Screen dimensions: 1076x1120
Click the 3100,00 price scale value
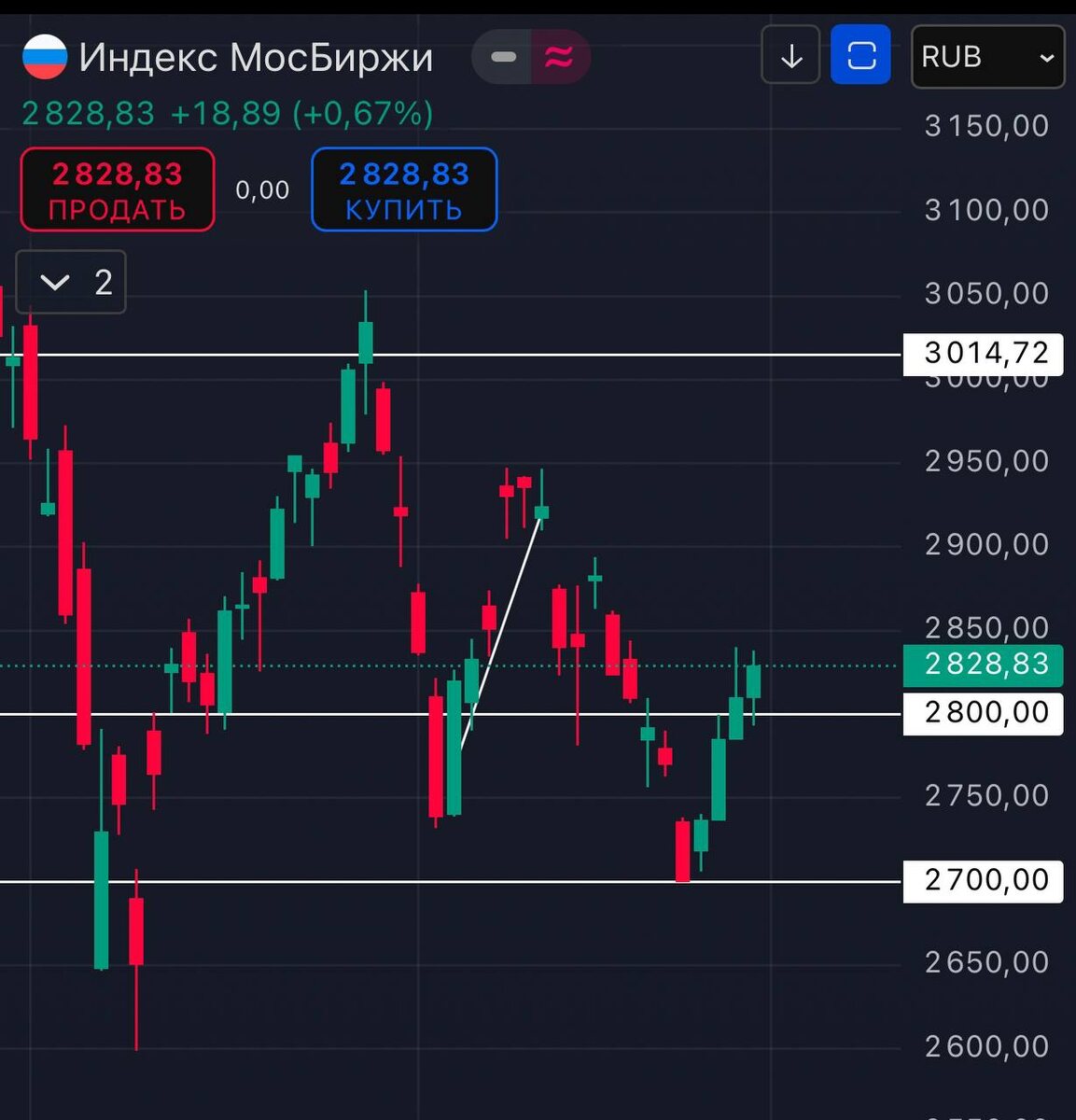pos(987,210)
